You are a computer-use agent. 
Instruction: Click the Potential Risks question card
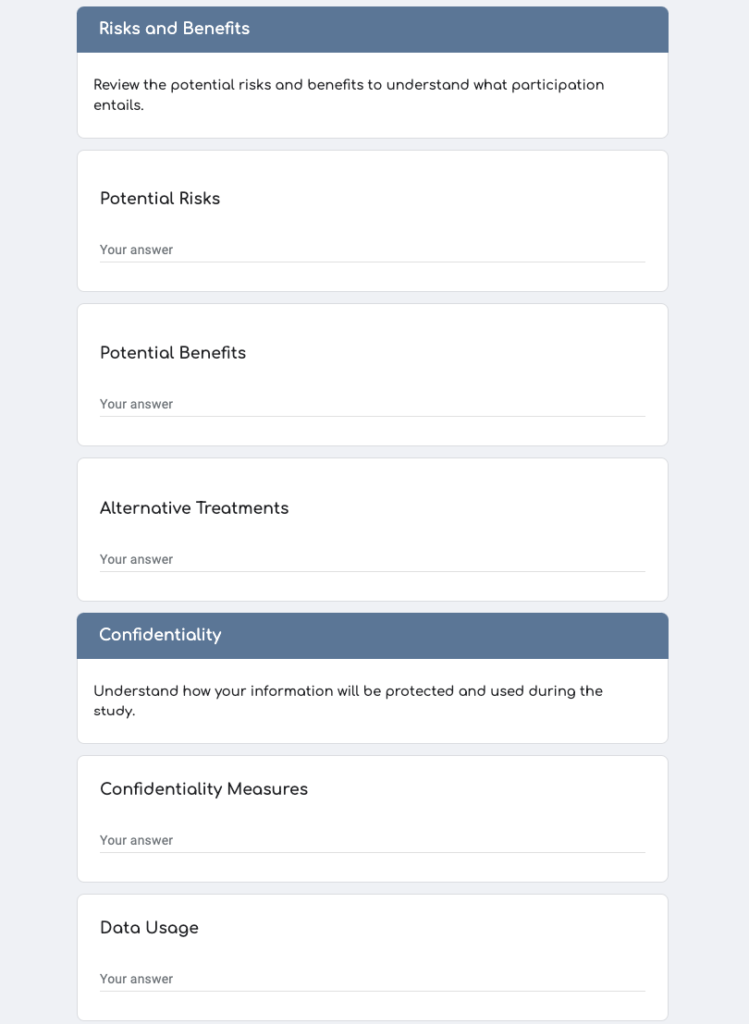[x=372, y=220]
